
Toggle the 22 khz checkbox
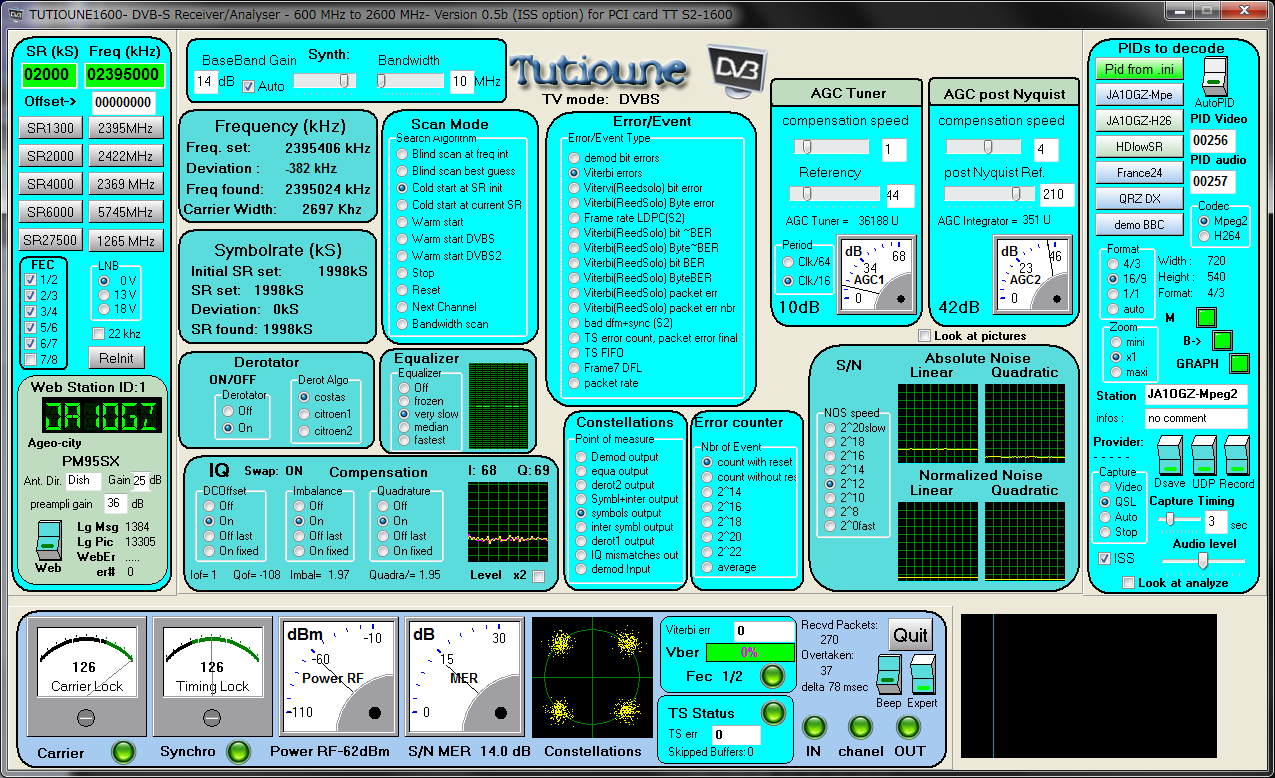[98, 333]
